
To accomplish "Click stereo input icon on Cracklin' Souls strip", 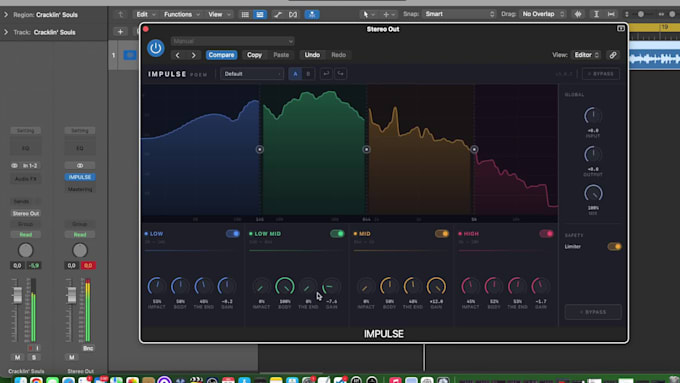I will pos(14,166).
